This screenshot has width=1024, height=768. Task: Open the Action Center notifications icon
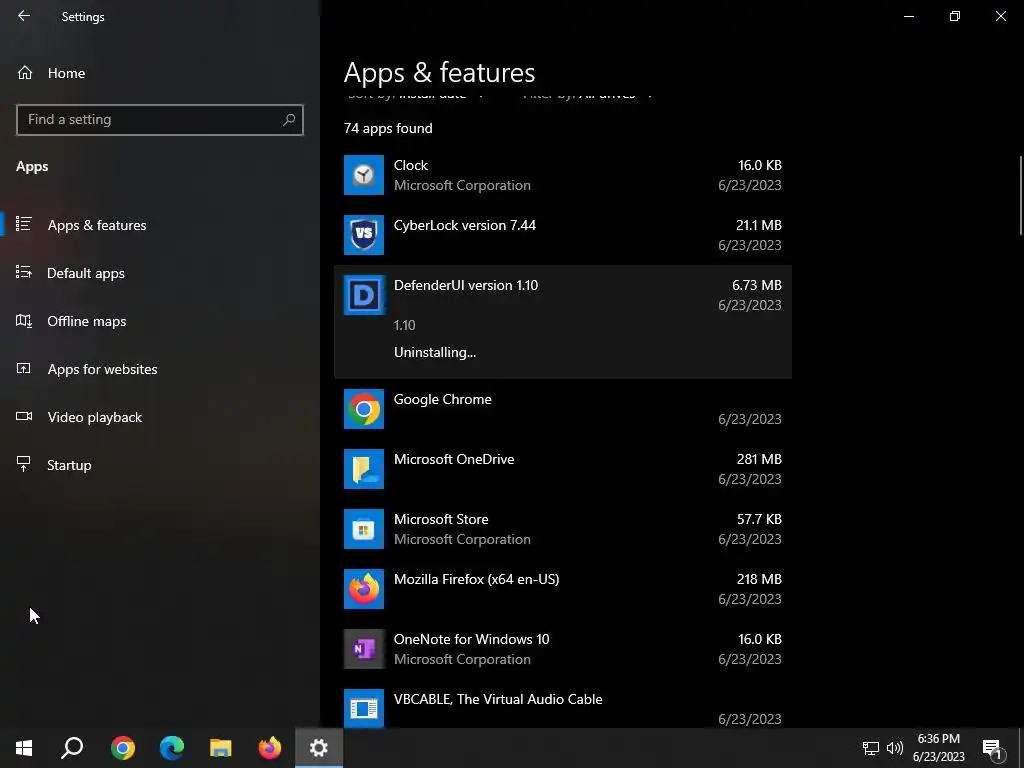coord(992,748)
